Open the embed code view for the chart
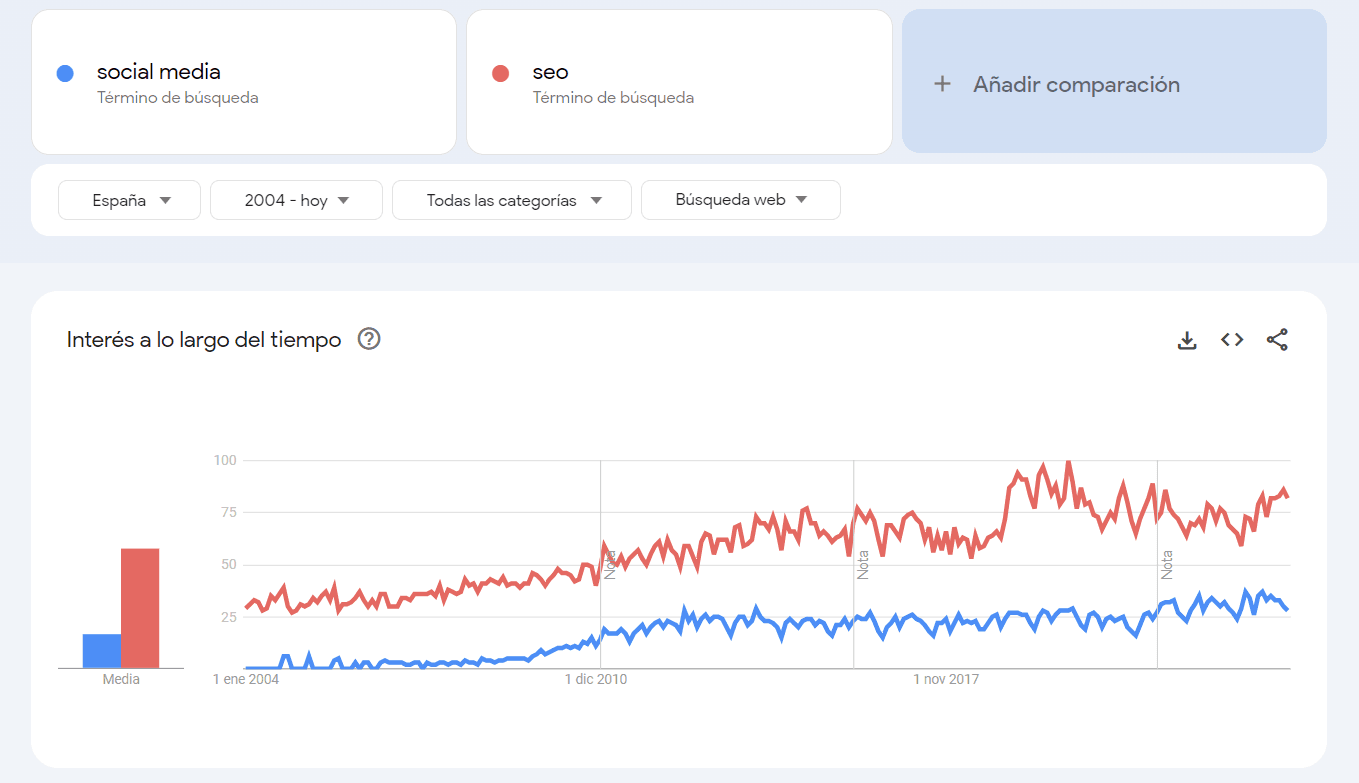 1231,340
